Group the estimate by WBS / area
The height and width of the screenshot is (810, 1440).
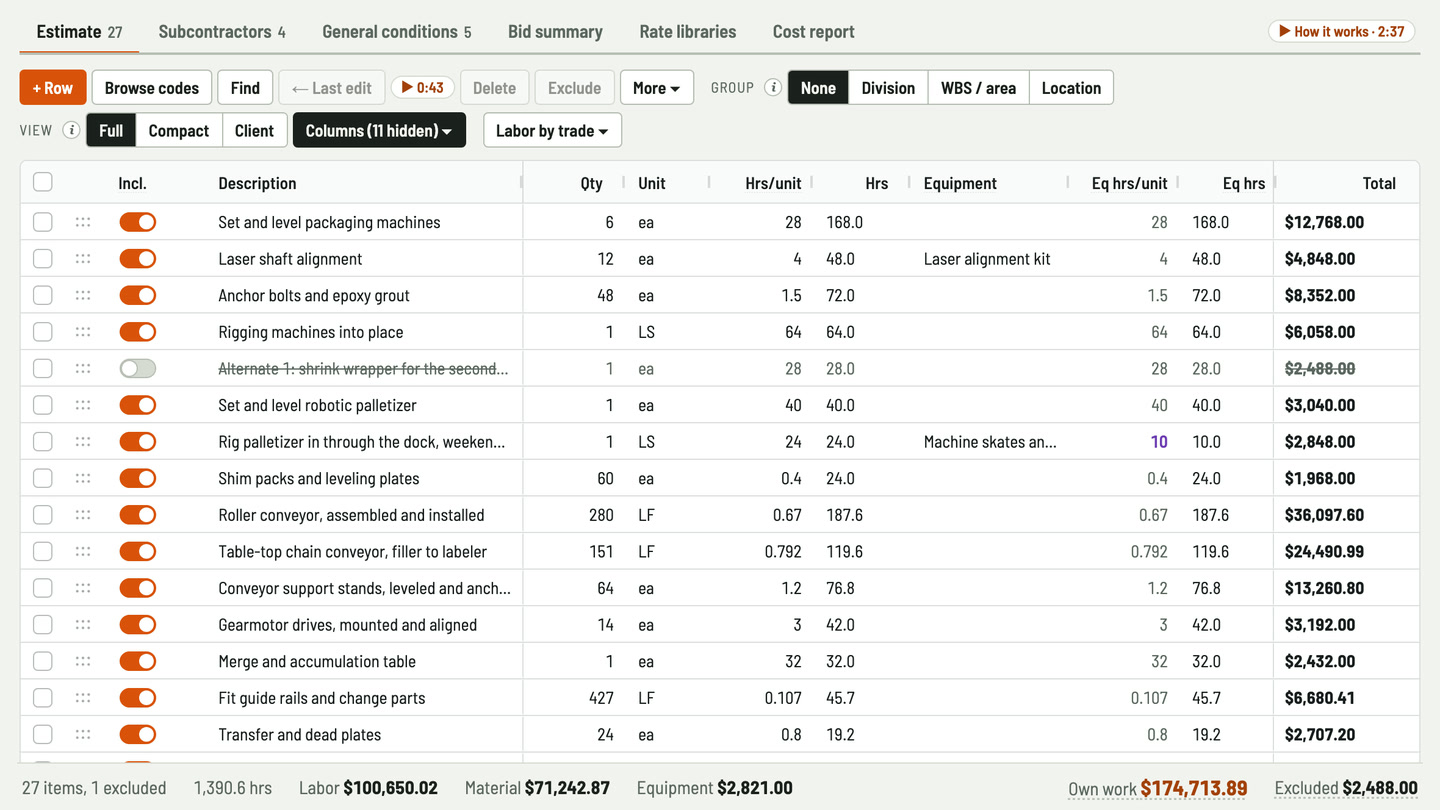point(978,88)
